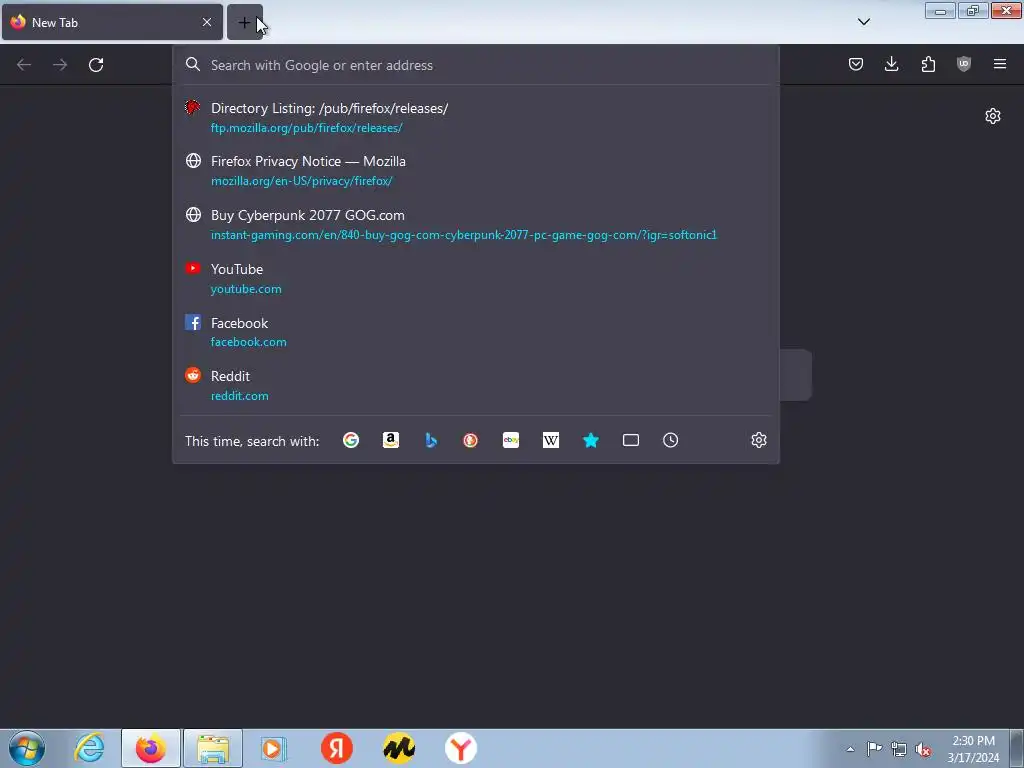
Task: Open File Explorer from taskbar
Action: (x=213, y=748)
